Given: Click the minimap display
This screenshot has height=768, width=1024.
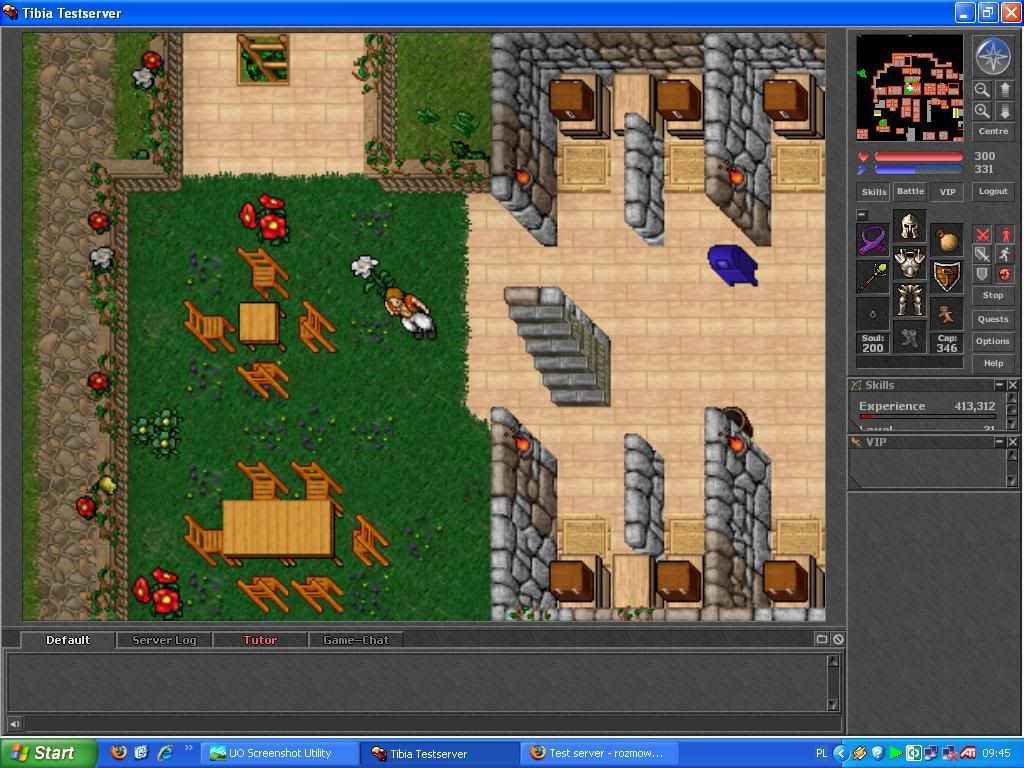Looking at the screenshot, I should point(910,88).
